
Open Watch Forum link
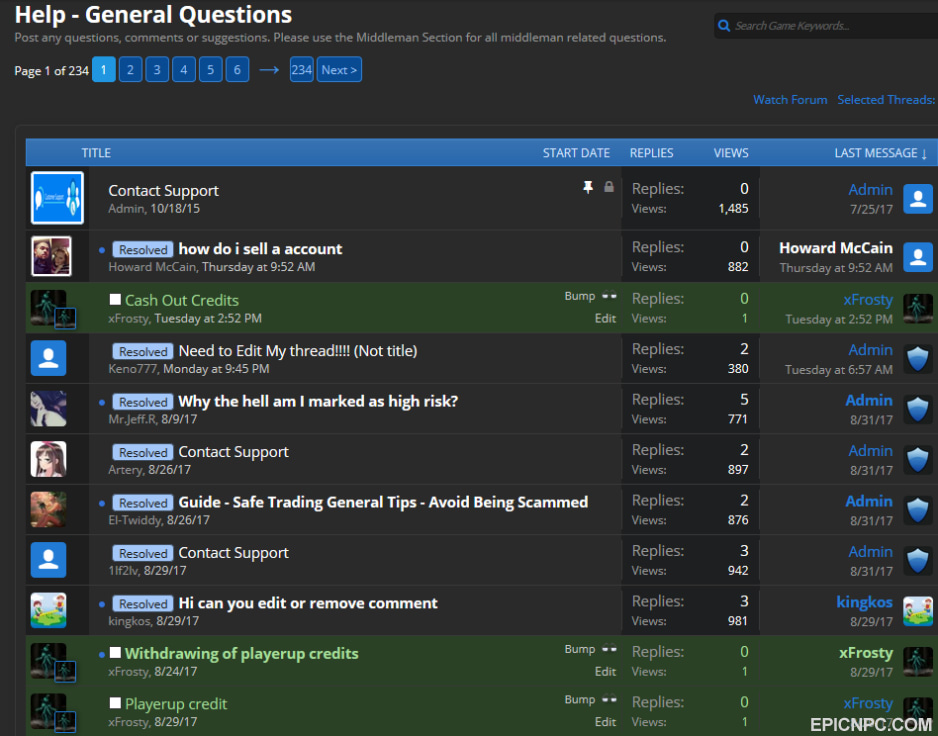pos(790,100)
